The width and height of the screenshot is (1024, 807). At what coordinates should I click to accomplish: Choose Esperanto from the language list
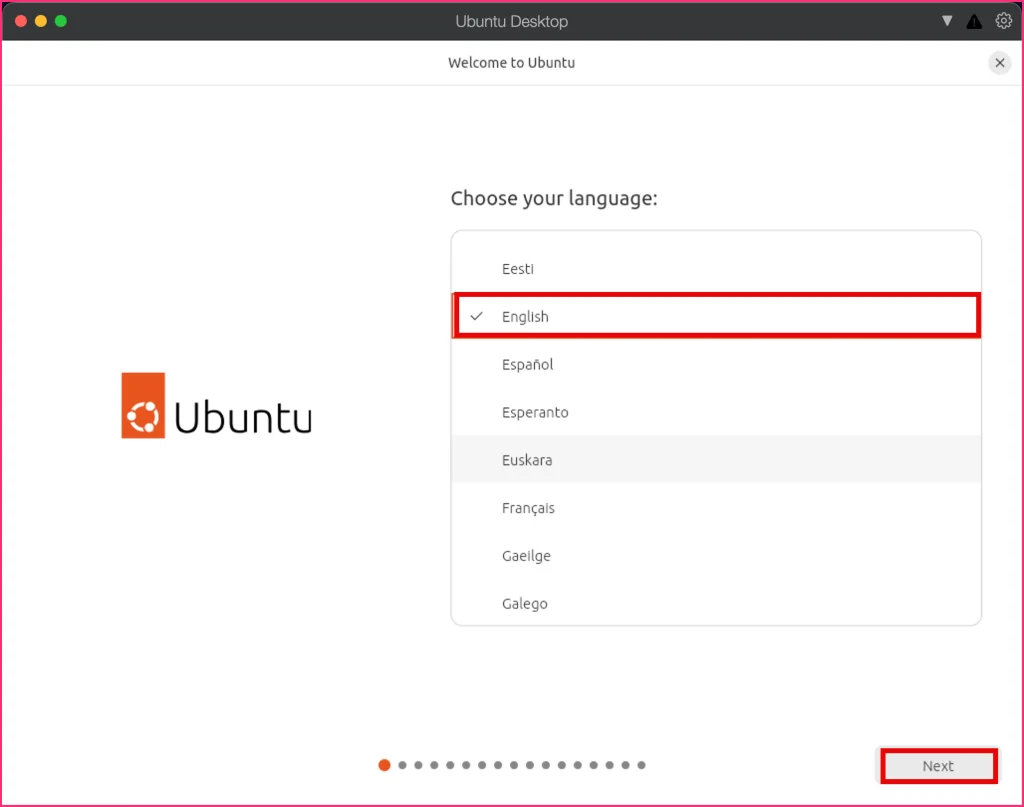[716, 412]
